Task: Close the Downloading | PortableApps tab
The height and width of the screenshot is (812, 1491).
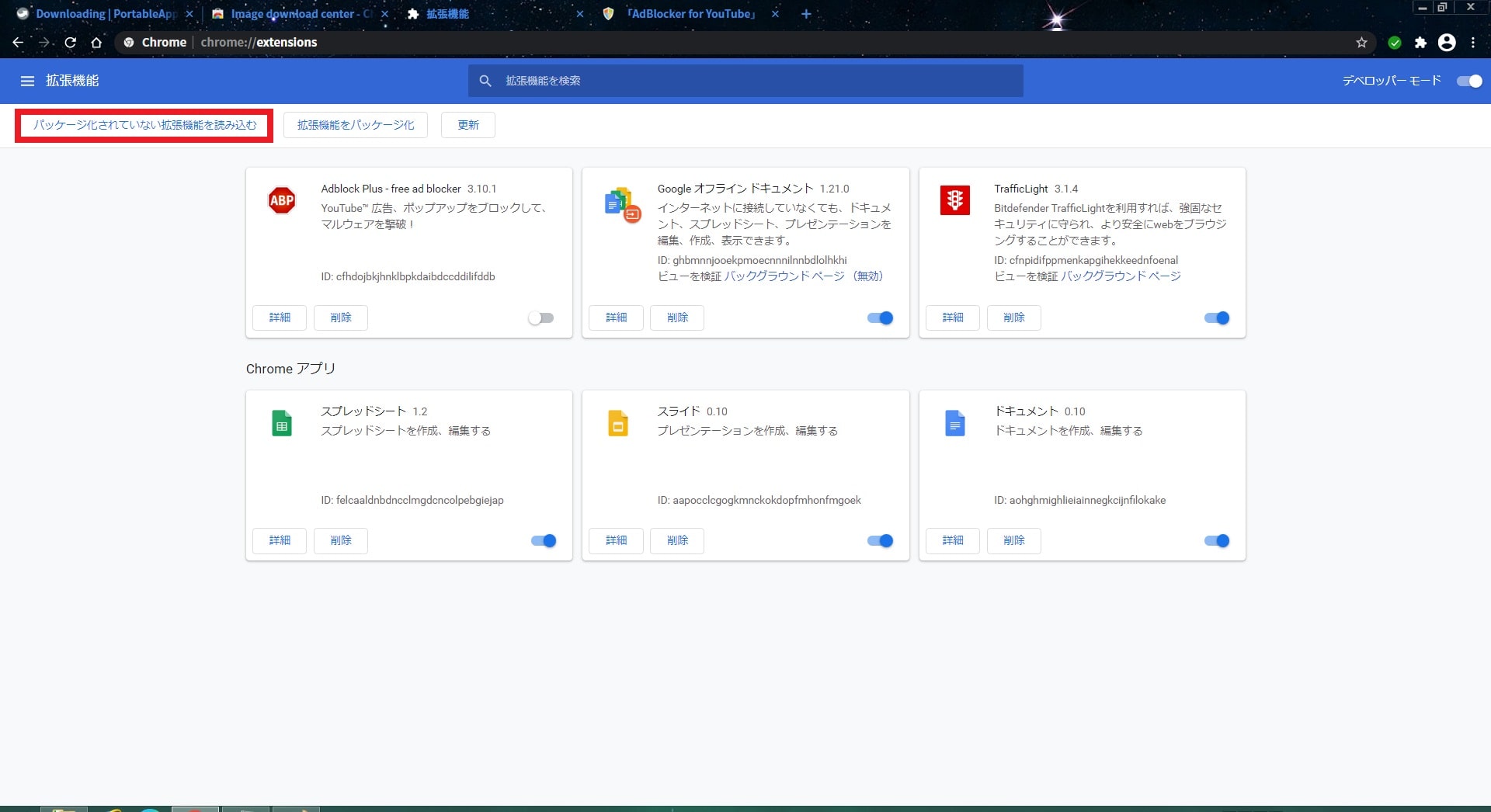Action: (x=189, y=14)
